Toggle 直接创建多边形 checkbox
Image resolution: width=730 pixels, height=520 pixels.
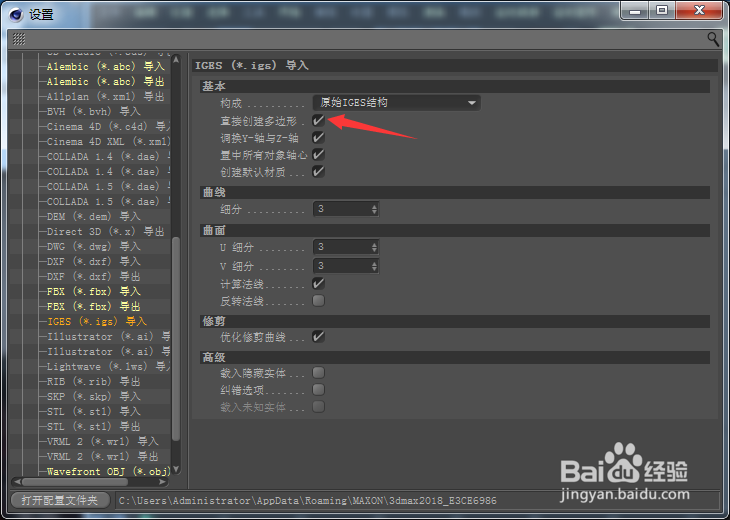318,121
